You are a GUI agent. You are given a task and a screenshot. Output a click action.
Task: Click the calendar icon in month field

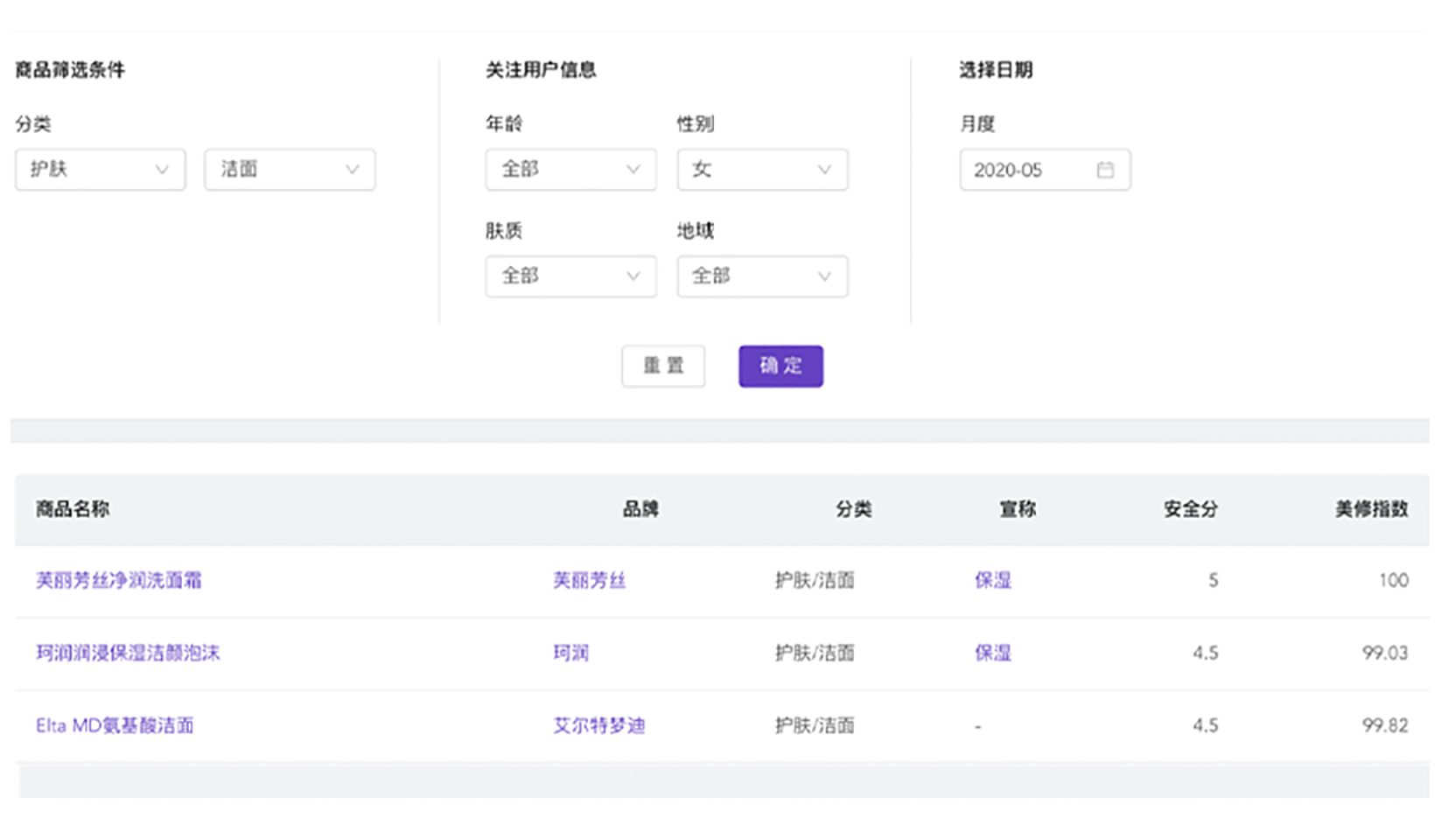pos(1105,170)
